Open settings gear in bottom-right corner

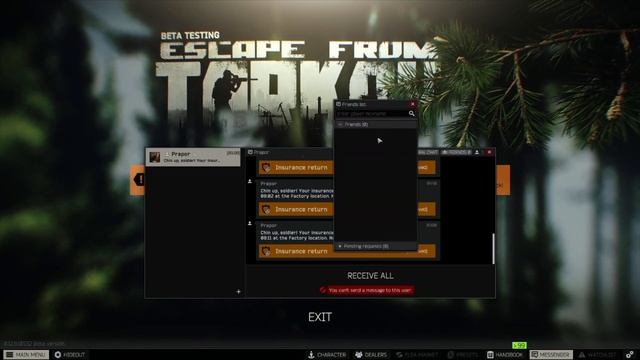(630, 355)
